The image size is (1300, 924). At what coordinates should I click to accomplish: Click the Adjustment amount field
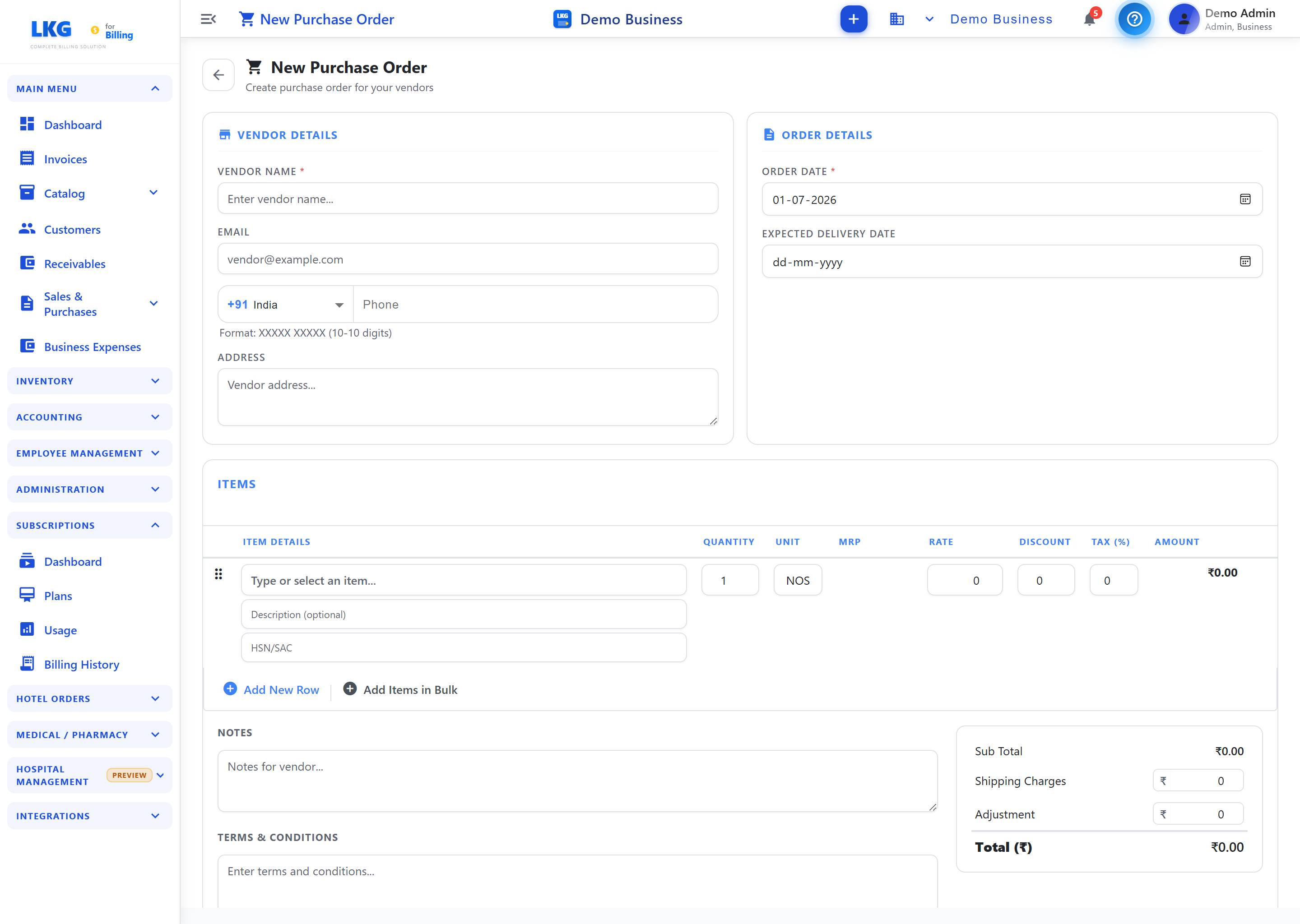pos(1198,814)
